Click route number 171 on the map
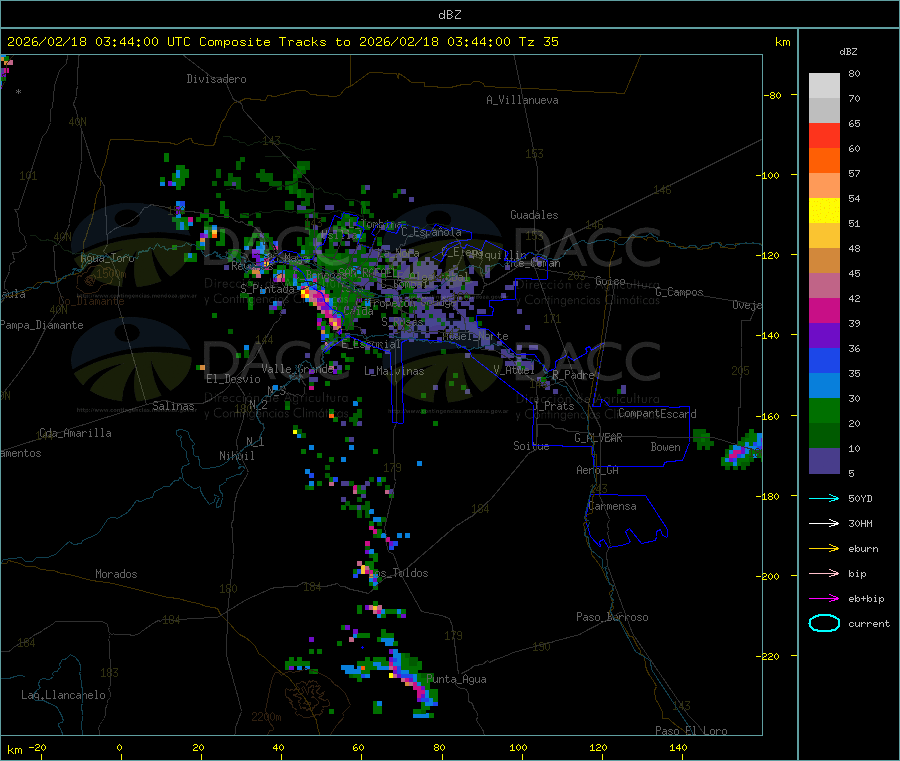Viewport: 900px width, 761px height. [x=552, y=319]
